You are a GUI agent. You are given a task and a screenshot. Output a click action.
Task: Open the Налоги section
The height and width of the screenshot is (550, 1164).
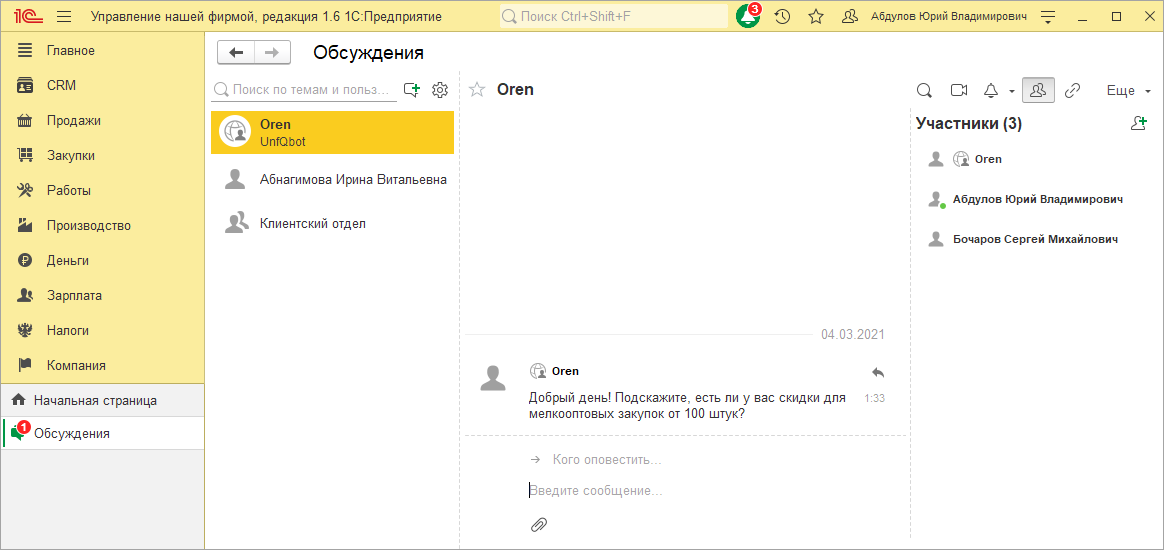[x=103, y=330]
